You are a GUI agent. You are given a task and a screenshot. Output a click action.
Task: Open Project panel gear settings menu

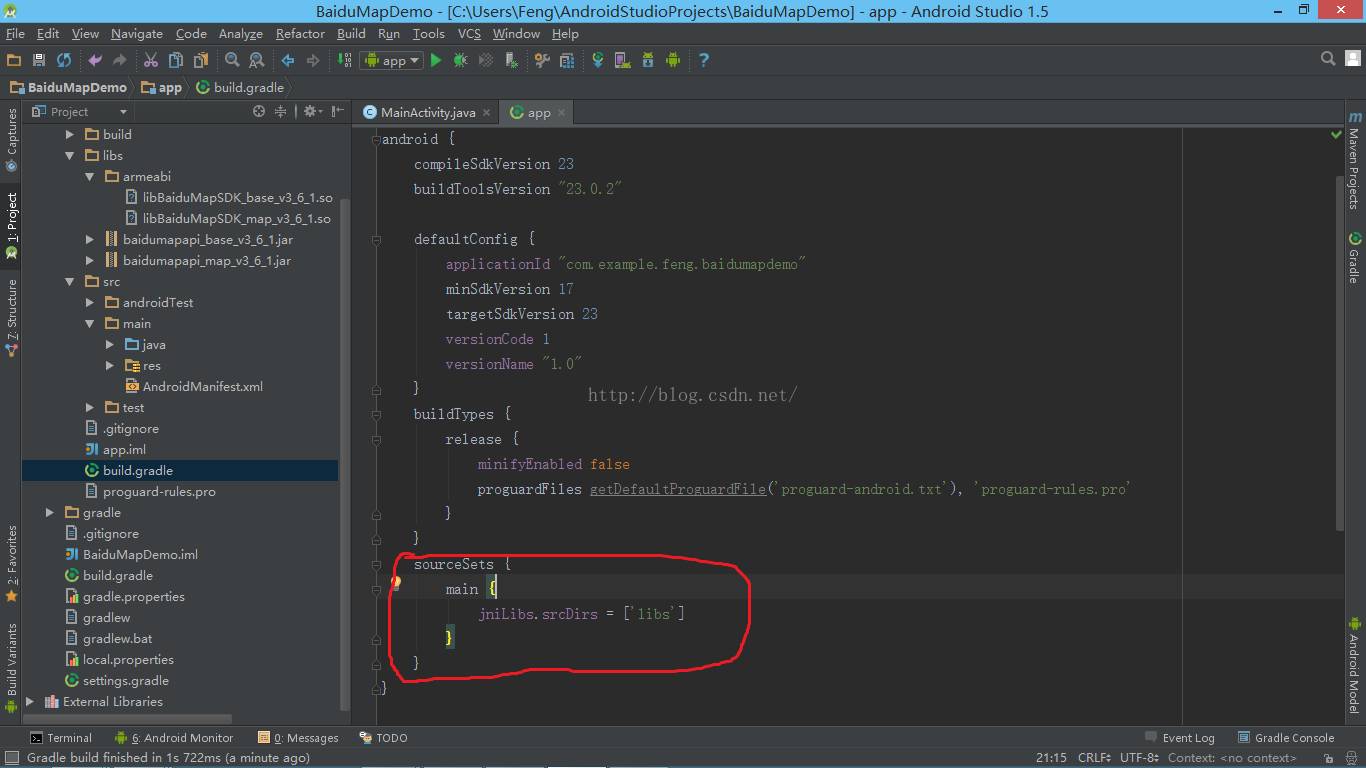[312, 111]
